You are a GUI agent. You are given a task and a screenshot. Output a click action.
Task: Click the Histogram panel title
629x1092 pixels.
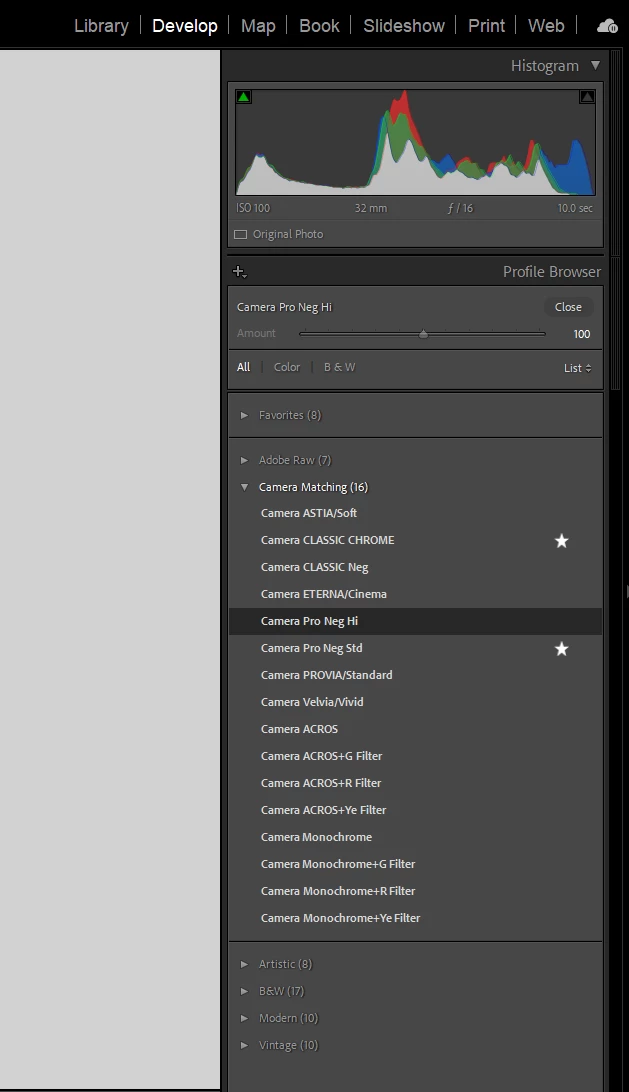(x=545, y=66)
